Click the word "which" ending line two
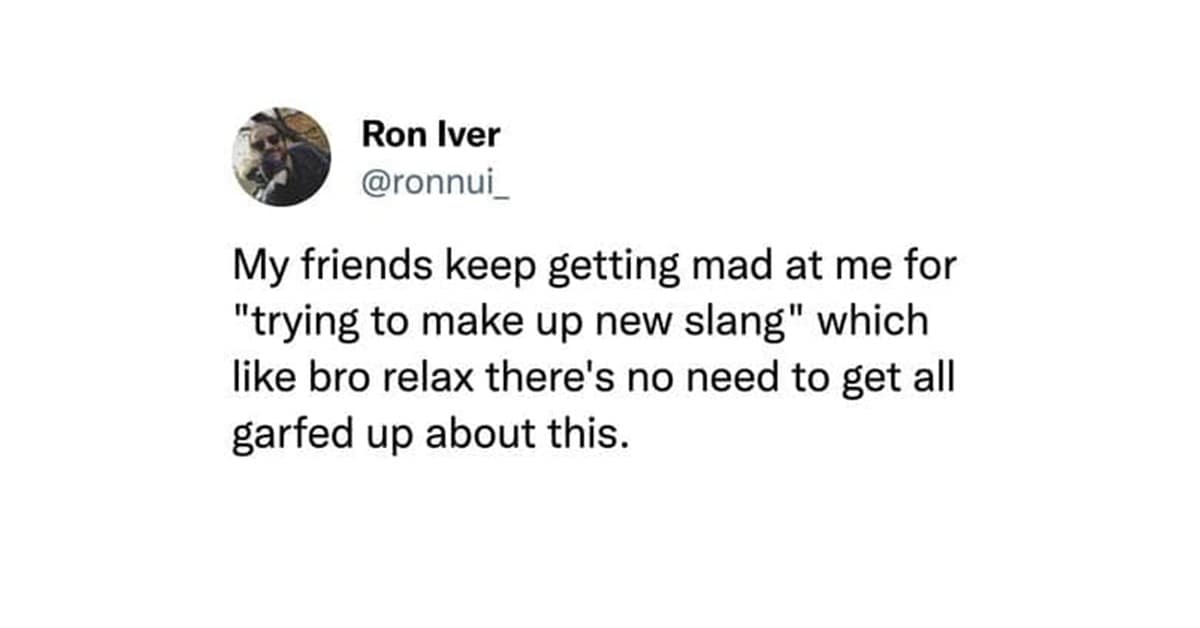1200x628 pixels. pyautogui.click(x=872, y=322)
